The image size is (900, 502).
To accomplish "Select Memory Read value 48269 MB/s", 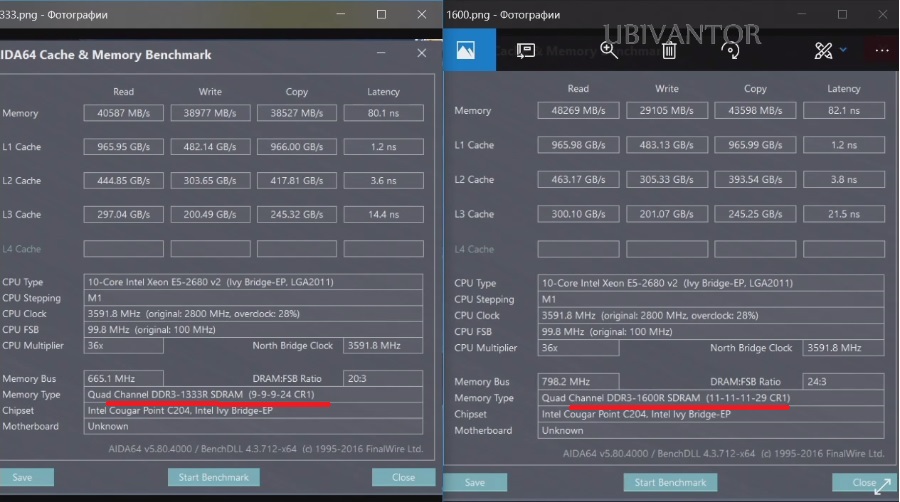I will tap(578, 110).
